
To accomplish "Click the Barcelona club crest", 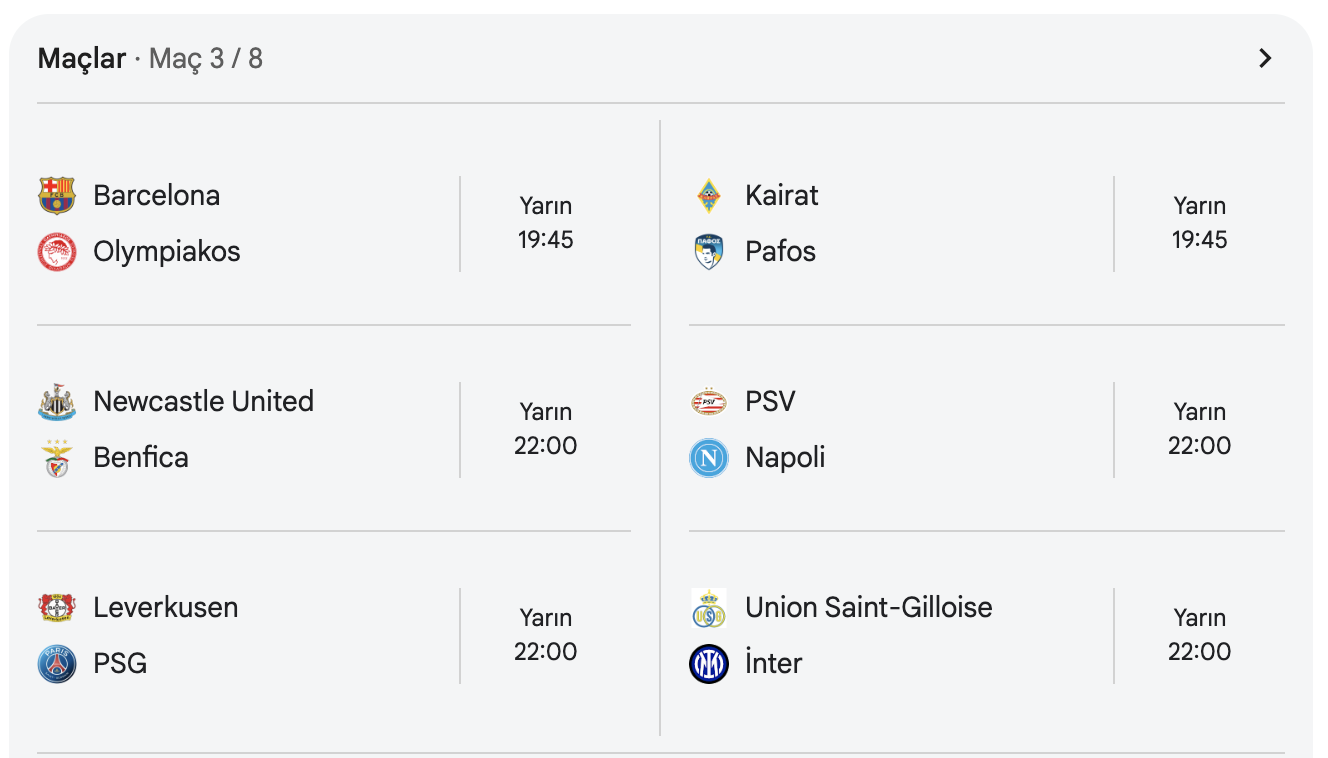I will [x=57, y=196].
